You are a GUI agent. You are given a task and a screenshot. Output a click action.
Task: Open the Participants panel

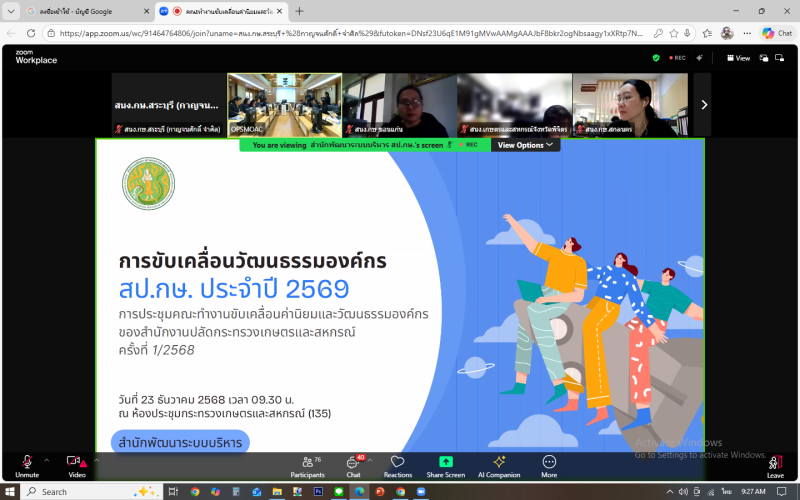click(x=306, y=465)
